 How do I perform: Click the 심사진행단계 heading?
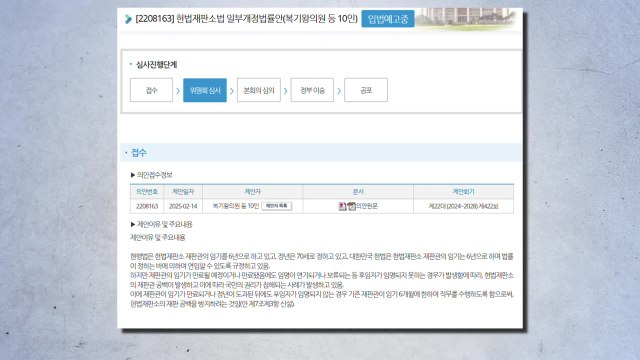pos(156,64)
